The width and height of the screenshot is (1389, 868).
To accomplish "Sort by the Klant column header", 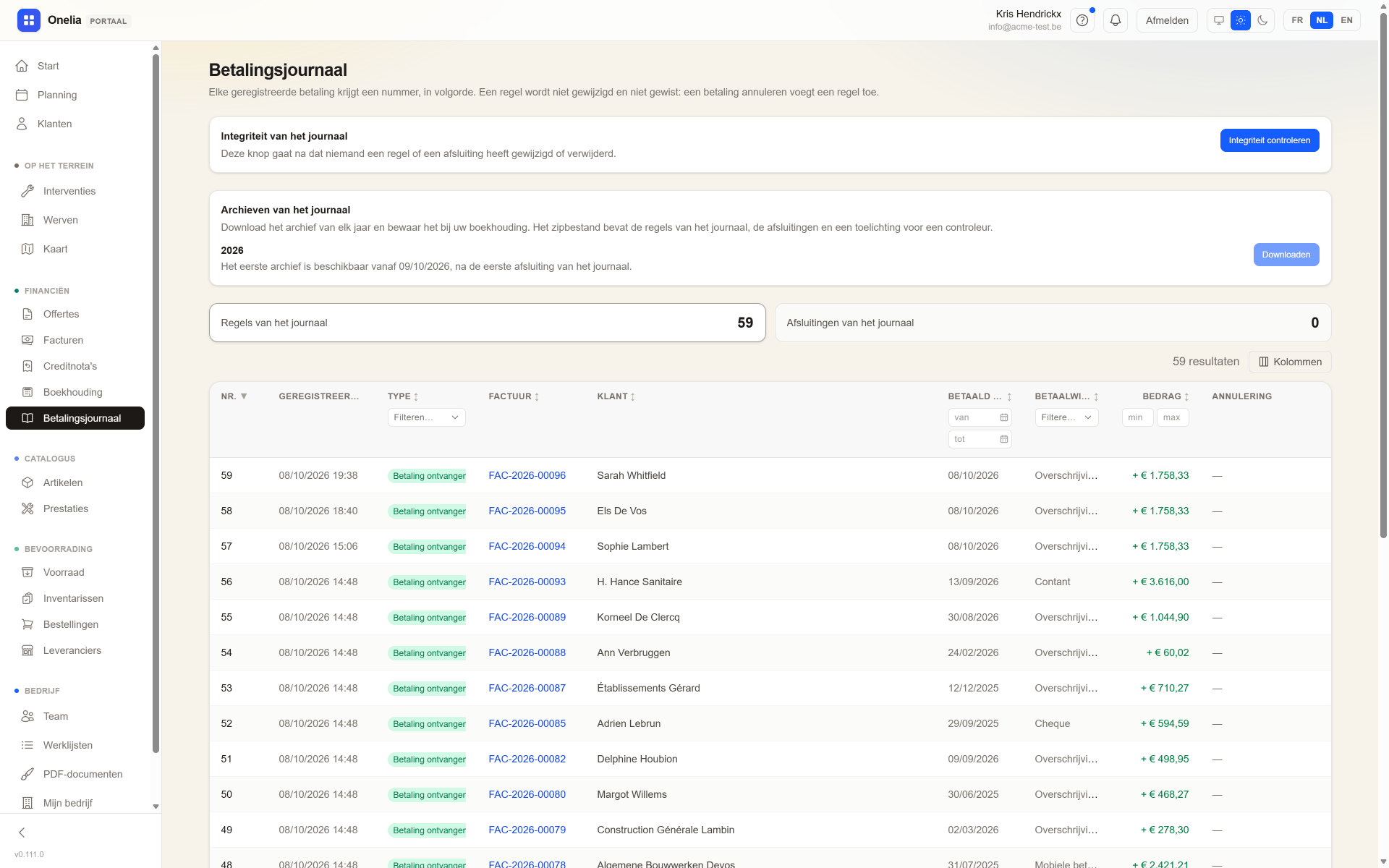I will click(616, 396).
